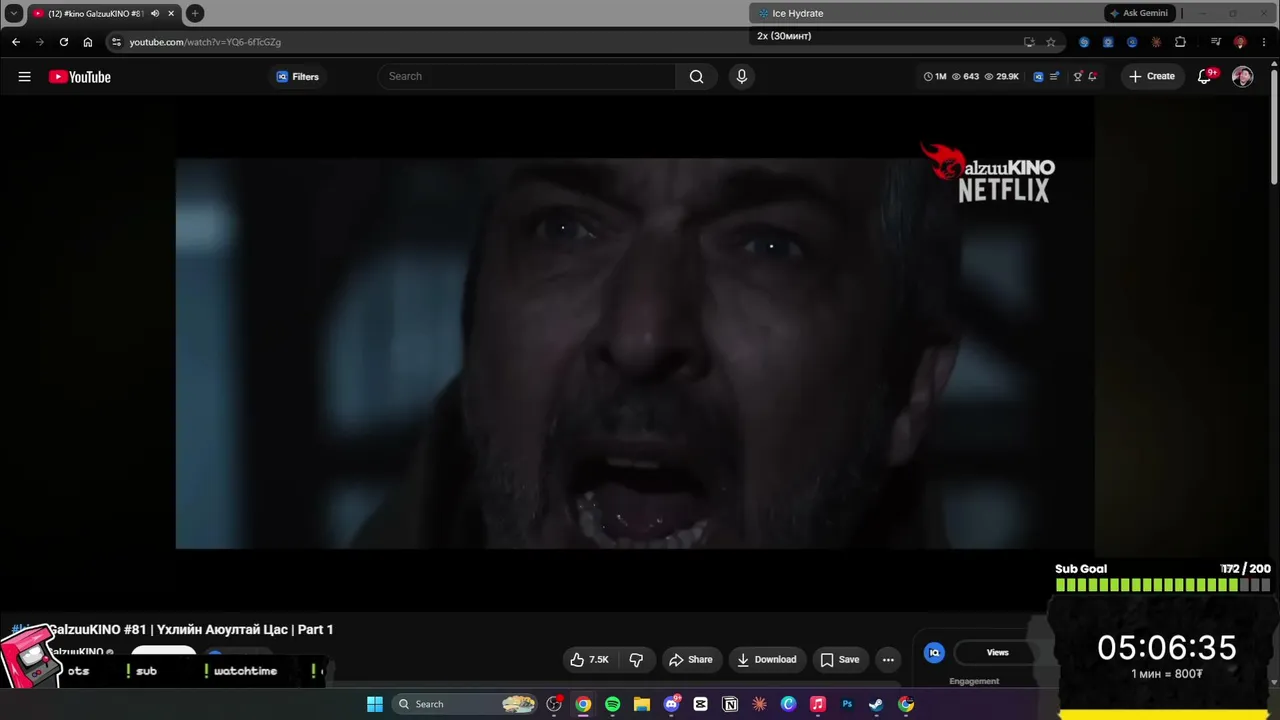1280x720 pixels.
Task: Click the Windows taskbar Search box
Action: (466, 704)
